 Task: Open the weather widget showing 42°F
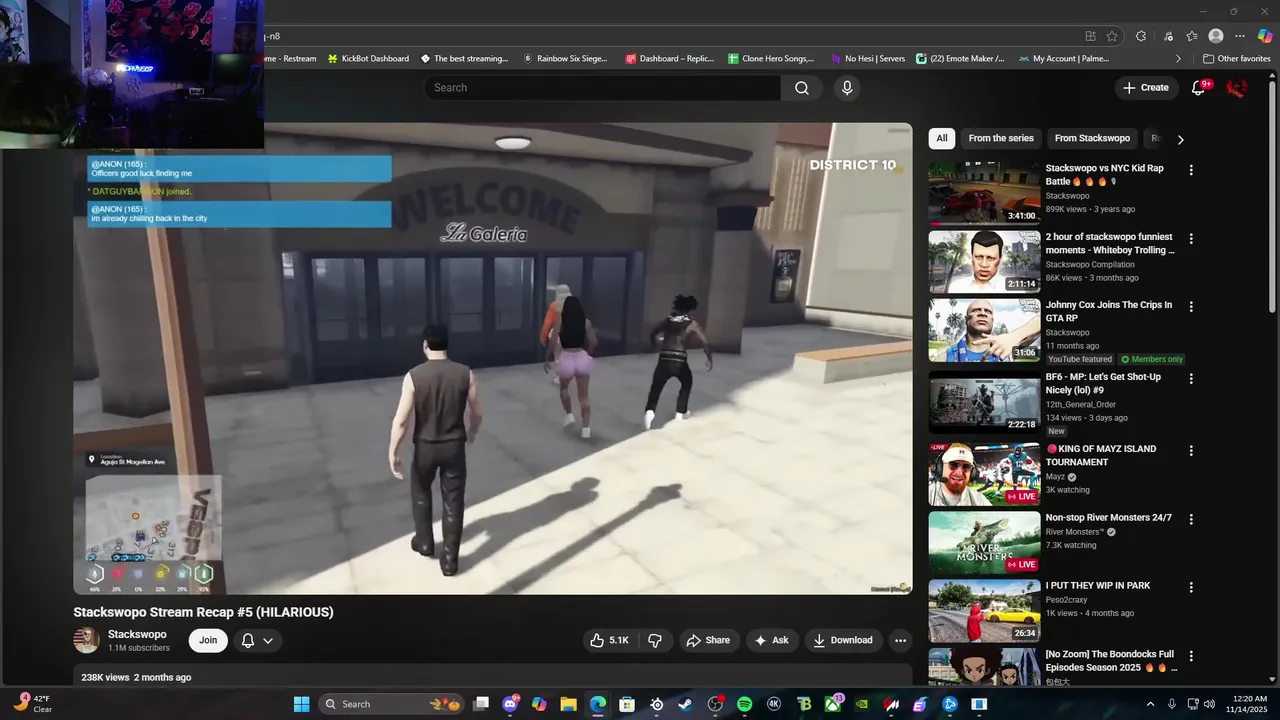pos(32,704)
